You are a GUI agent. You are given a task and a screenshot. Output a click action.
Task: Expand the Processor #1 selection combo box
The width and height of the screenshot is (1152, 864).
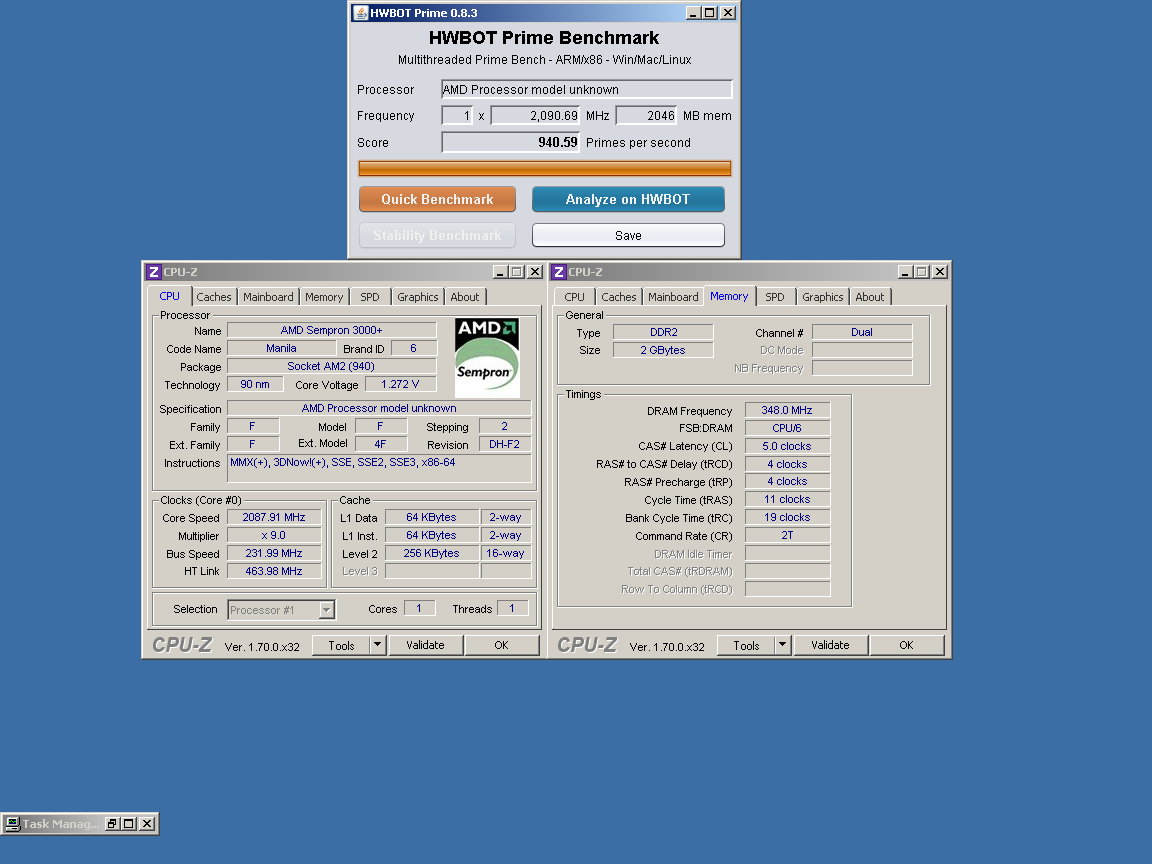pos(326,610)
